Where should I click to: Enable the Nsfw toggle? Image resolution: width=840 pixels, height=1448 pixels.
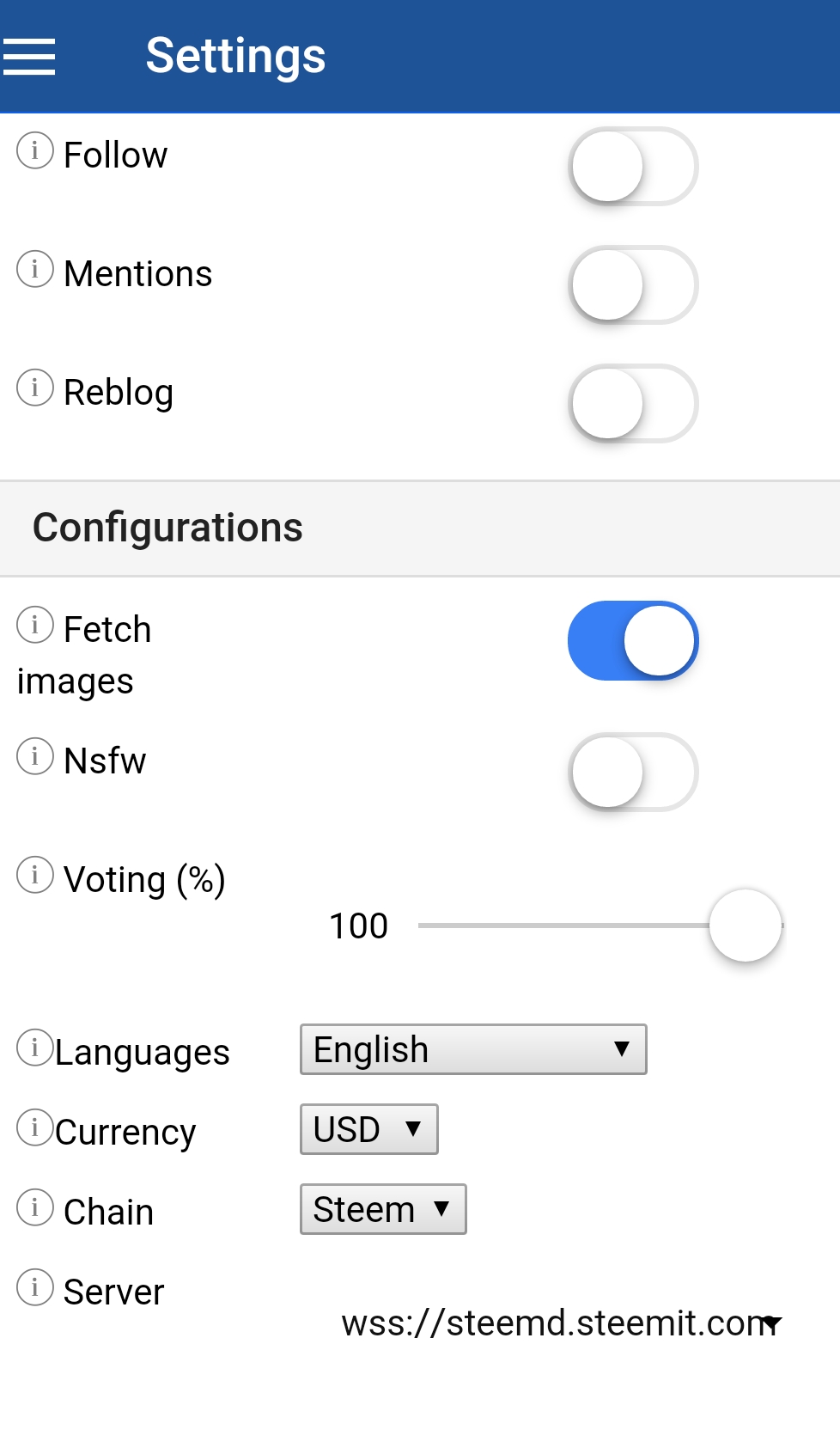click(633, 773)
